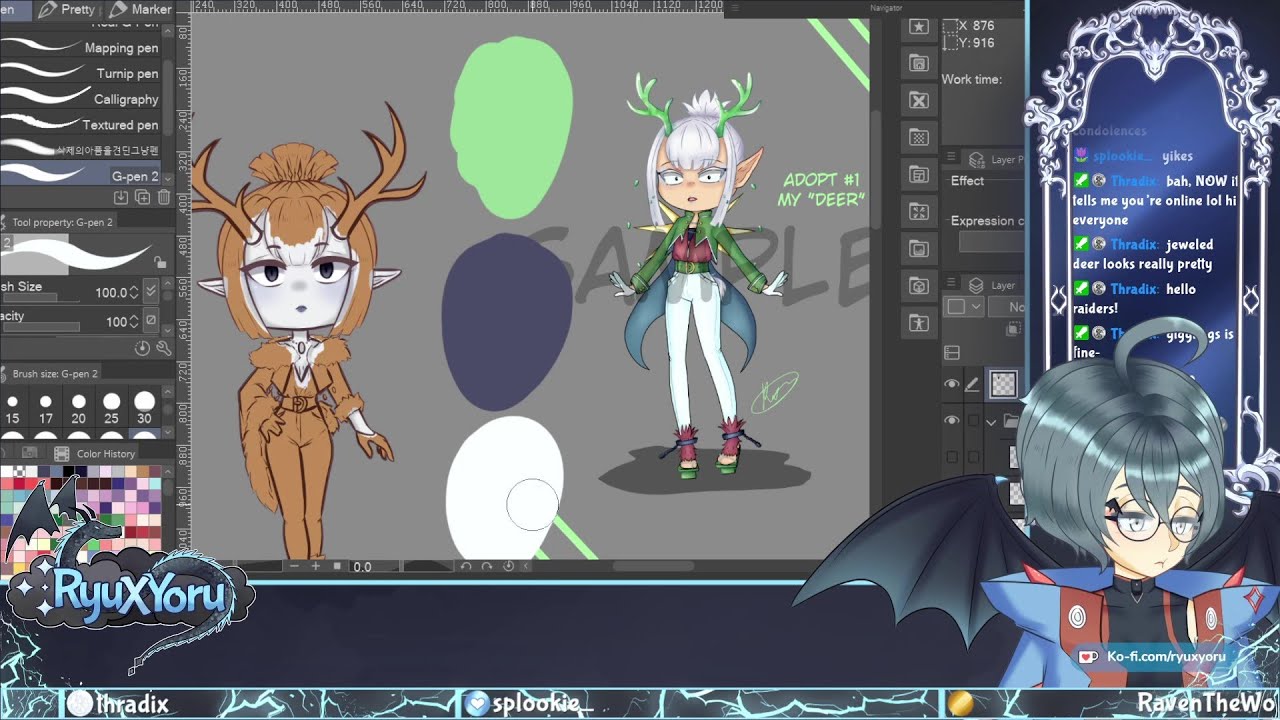Open the favorites star material icon
The image size is (1280, 720).
pos(919,27)
